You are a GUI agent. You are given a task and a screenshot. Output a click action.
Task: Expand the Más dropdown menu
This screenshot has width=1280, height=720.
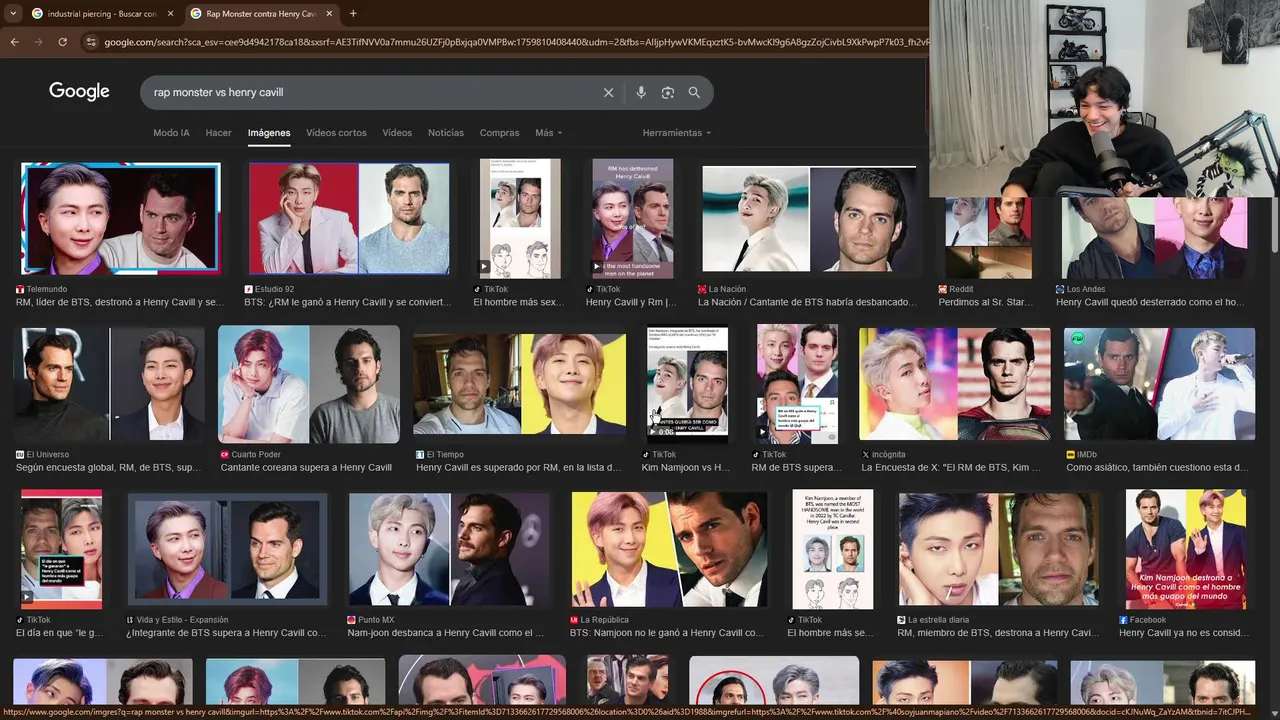[548, 133]
